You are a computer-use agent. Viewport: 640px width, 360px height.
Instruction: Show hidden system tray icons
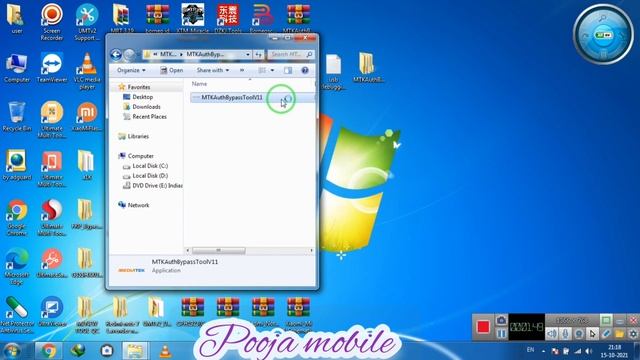(543, 351)
